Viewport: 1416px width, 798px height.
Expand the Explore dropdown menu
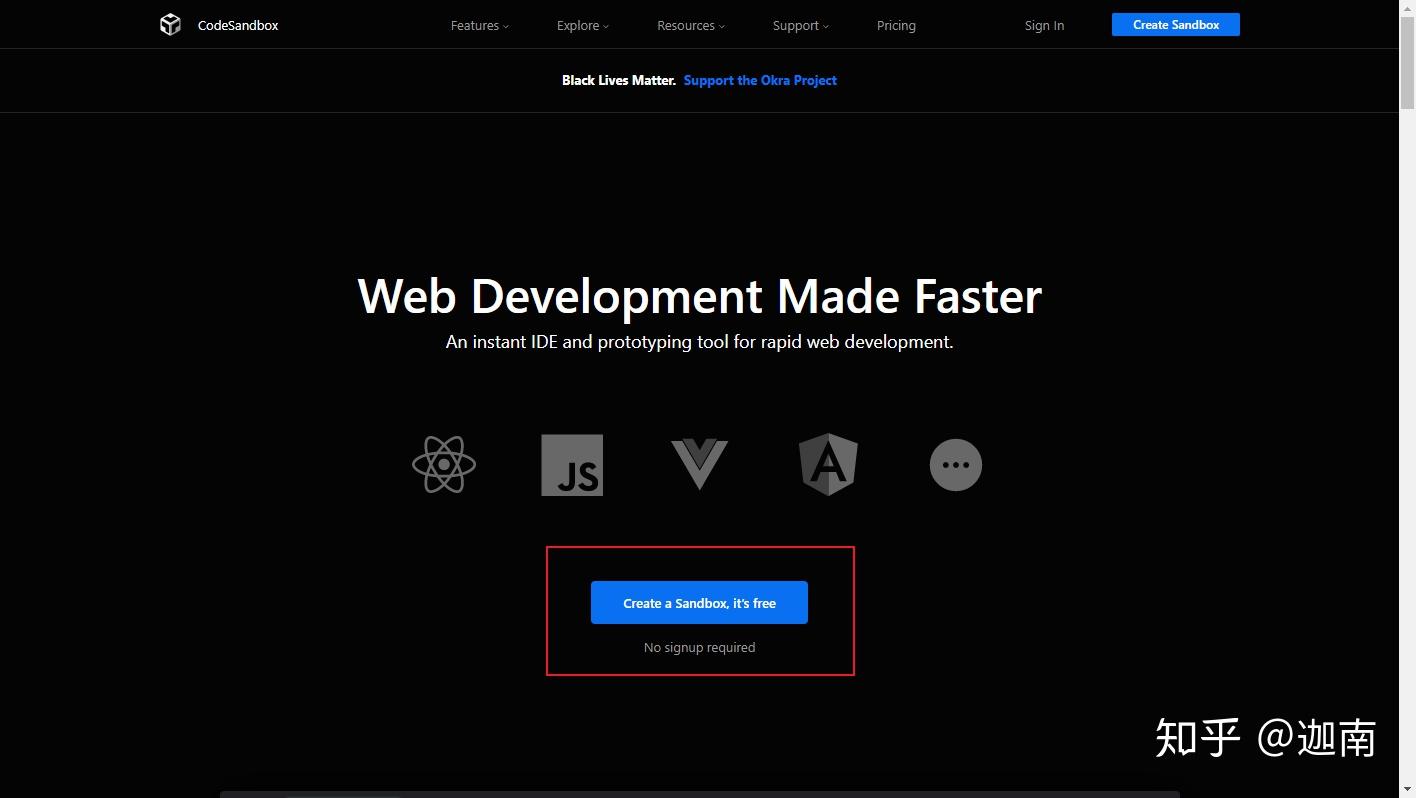pyautogui.click(x=583, y=26)
